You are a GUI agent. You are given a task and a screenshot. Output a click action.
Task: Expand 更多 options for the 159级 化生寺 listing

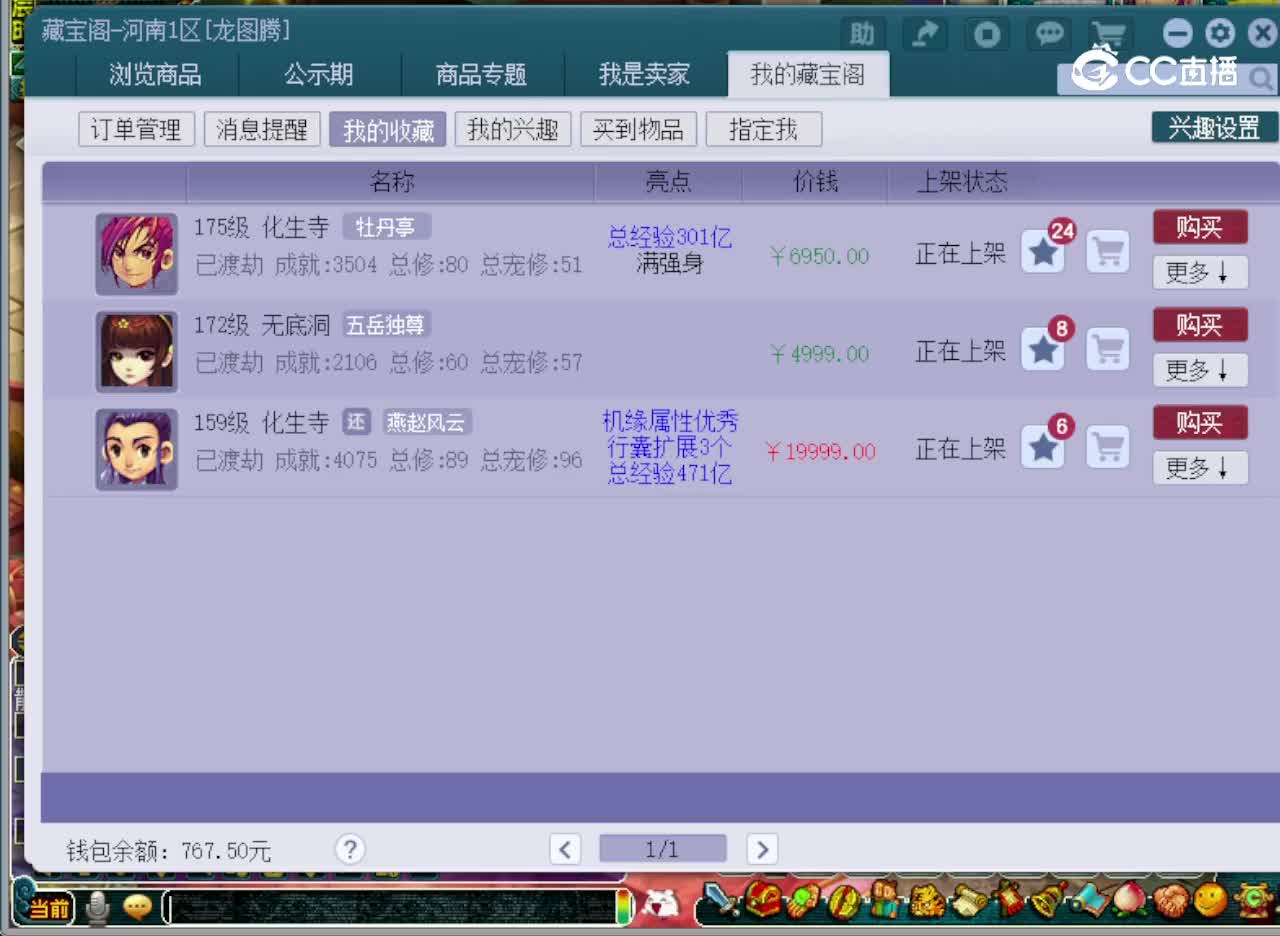(1199, 467)
